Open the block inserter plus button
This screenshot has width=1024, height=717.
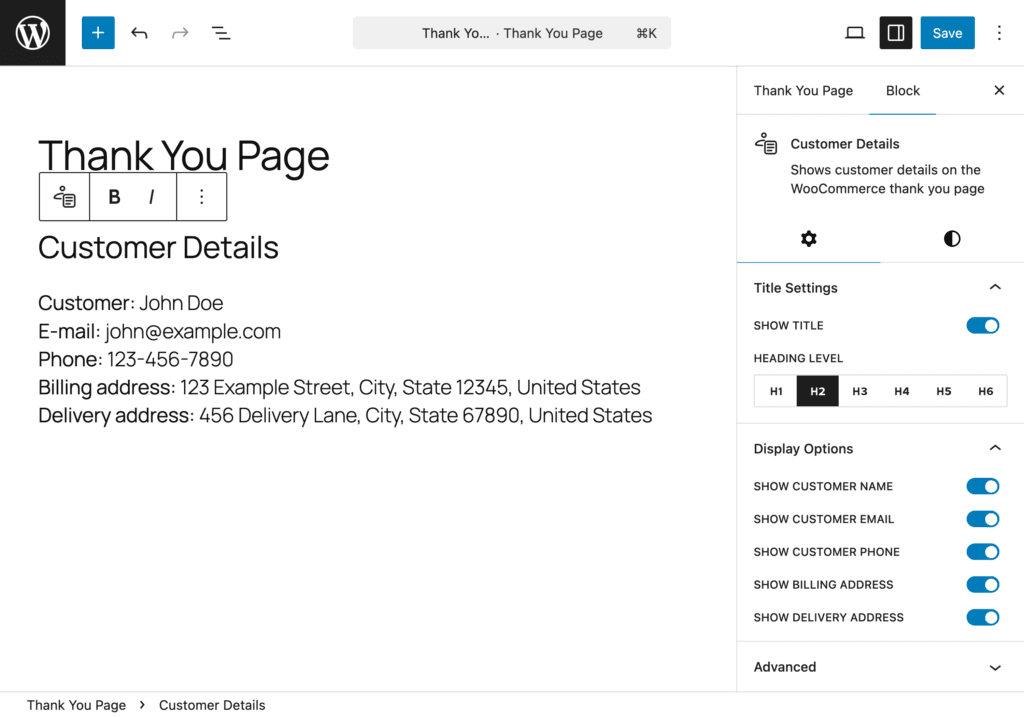pos(98,33)
